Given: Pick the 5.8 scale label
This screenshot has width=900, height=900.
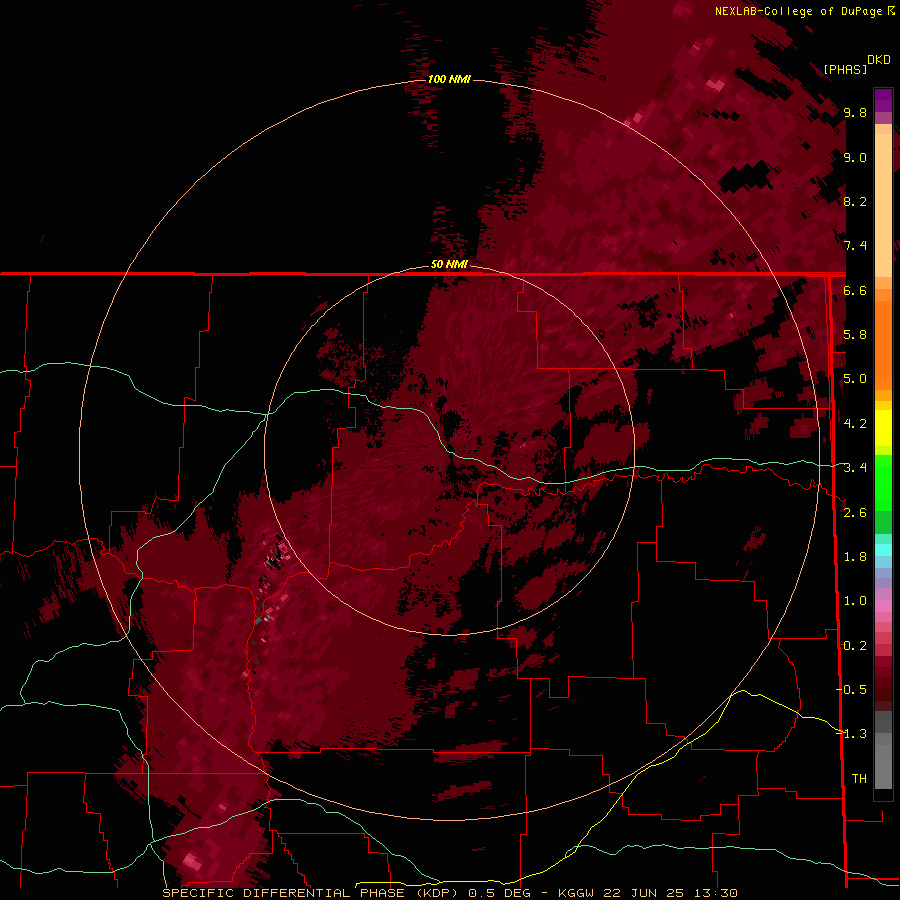Looking at the screenshot, I should pos(855,335).
